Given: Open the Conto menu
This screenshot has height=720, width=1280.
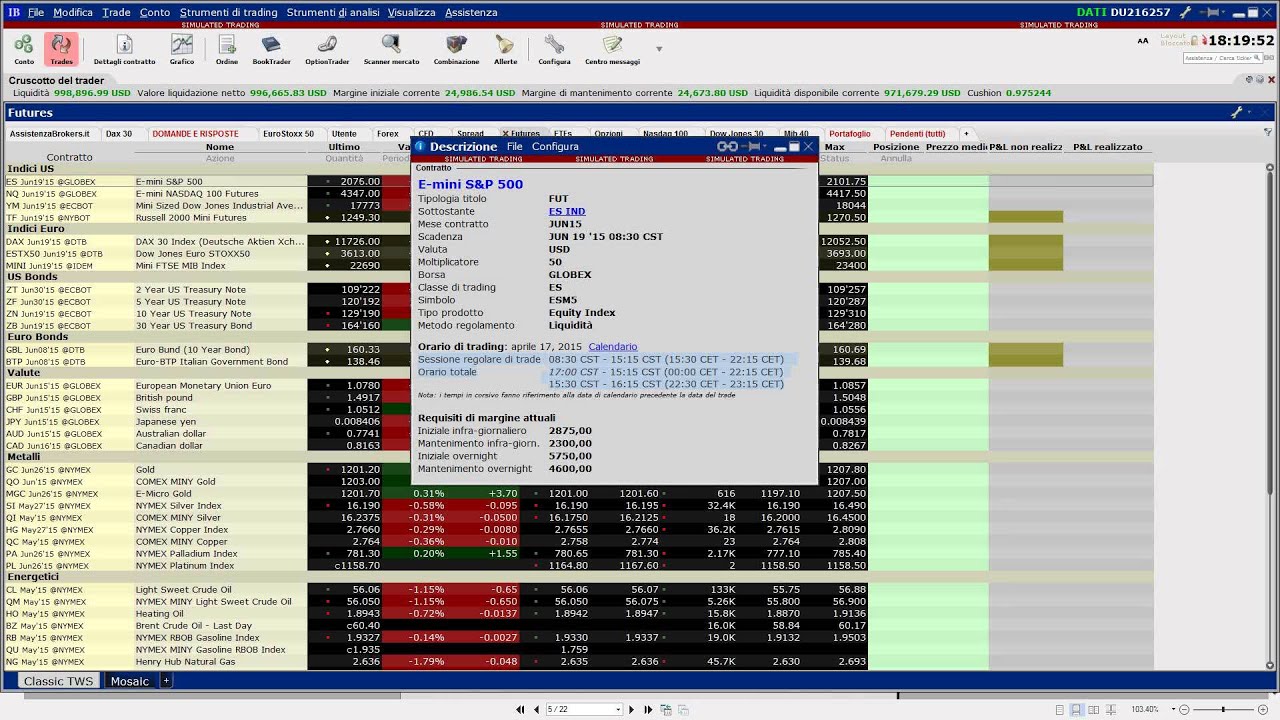Looking at the screenshot, I should tap(155, 12).
